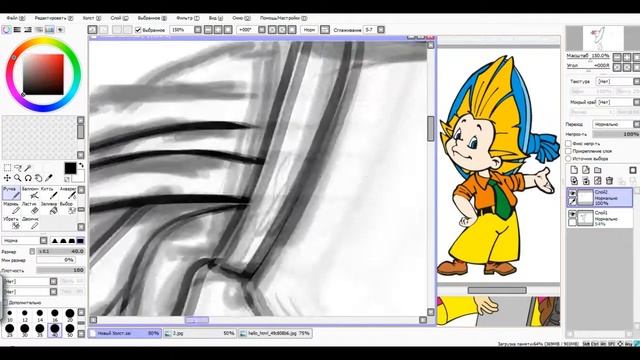Select the magic wand tool
The height and width of the screenshot is (360, 640).
[x=28, y=168]
